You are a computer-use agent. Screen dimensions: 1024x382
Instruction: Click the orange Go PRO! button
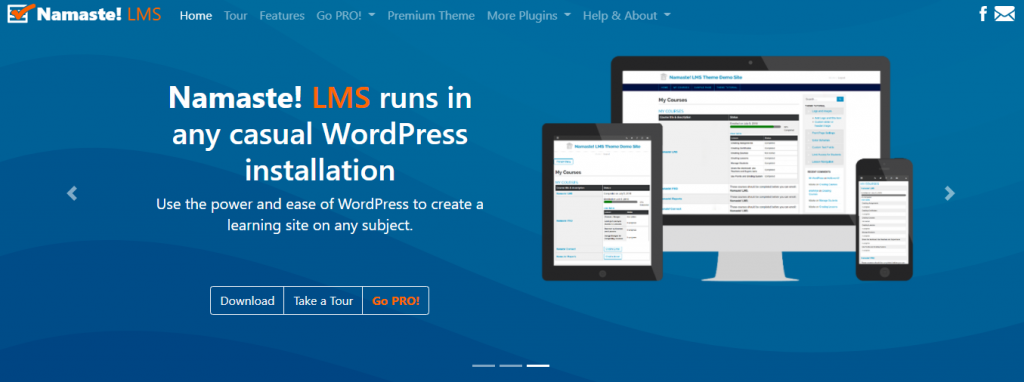pyautogui.click(x=396, y=301)
